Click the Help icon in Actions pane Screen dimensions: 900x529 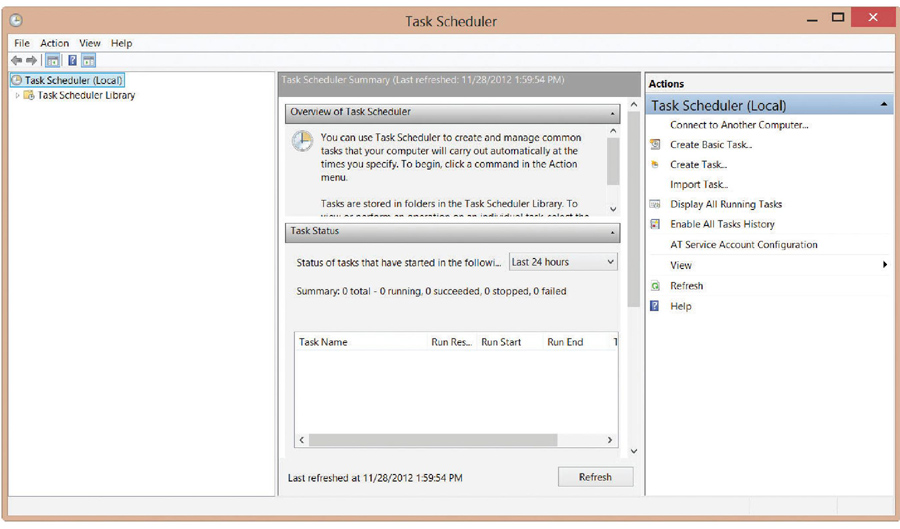pyautogui.click(x=654, y=306)
